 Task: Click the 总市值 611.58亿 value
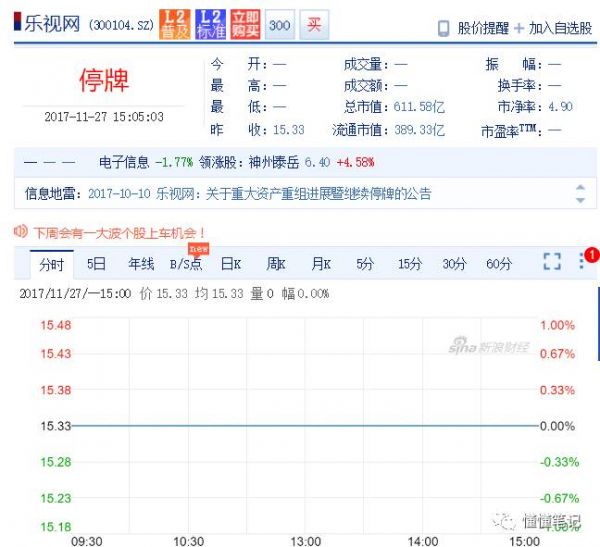[x=419, y=107]
